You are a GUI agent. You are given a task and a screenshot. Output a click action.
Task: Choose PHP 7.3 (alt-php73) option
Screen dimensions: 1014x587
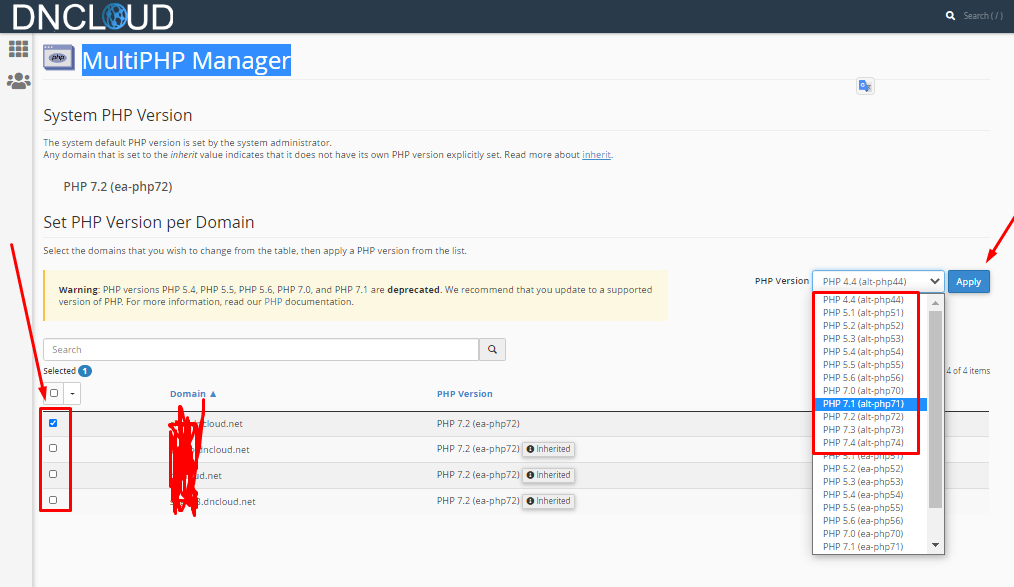click(x=863, y=429)
